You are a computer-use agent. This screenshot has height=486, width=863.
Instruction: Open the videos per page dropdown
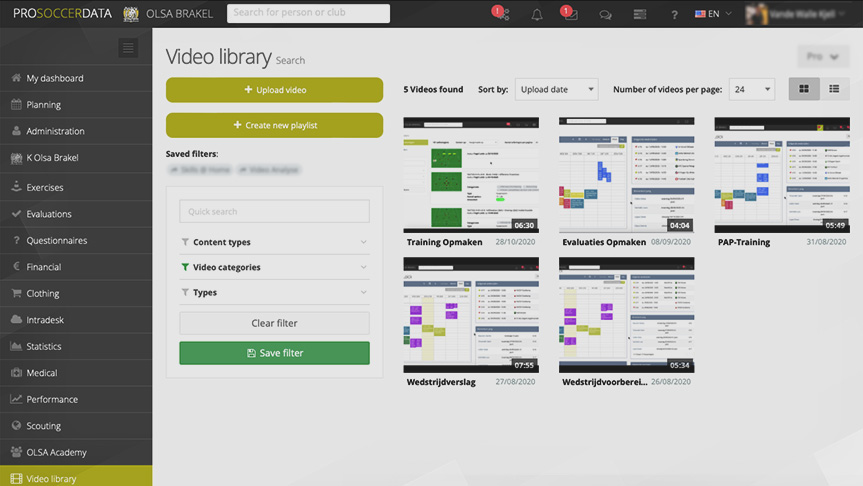click(752, 90)
